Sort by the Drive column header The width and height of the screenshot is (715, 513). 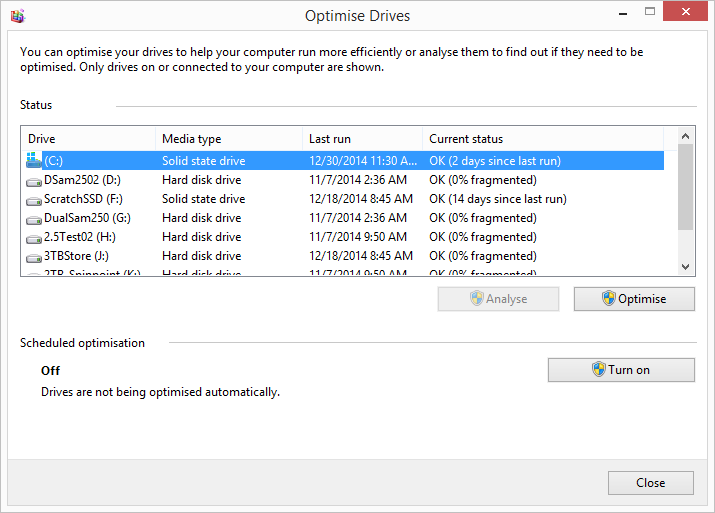[88, 139]
